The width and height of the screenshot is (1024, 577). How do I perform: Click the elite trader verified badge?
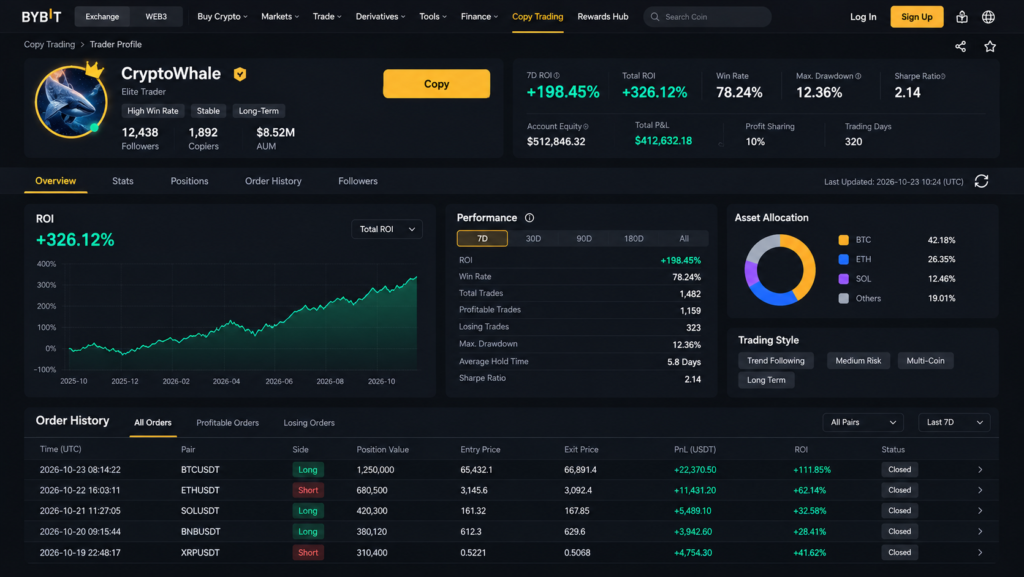coord(240,74)
